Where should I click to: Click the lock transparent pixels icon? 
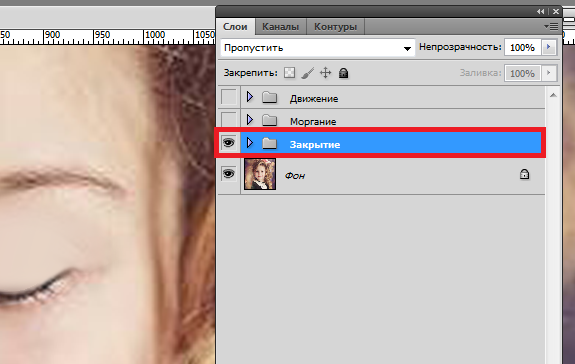click(289, 73)
